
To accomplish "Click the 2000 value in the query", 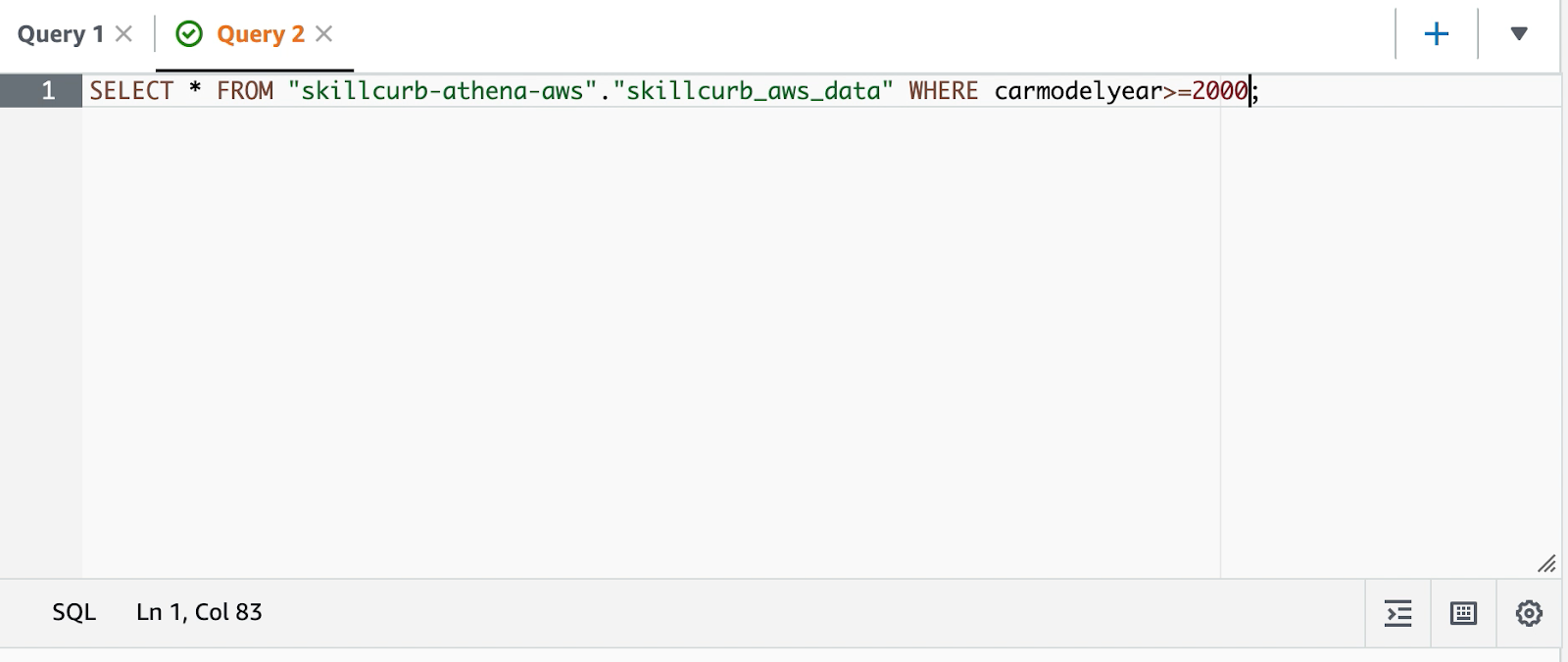I will pyautogui.click(x=1220, y=91).
